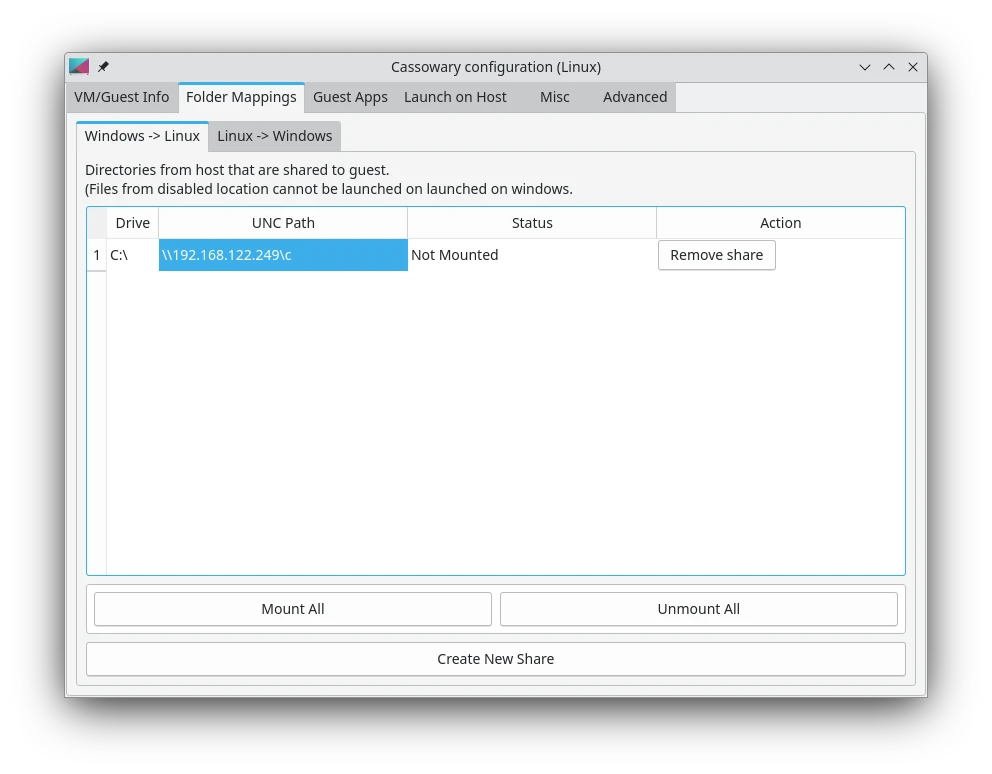Switch to Linux -> Windows sub-tab
The image size is (992, 774).
coord(274,136)
